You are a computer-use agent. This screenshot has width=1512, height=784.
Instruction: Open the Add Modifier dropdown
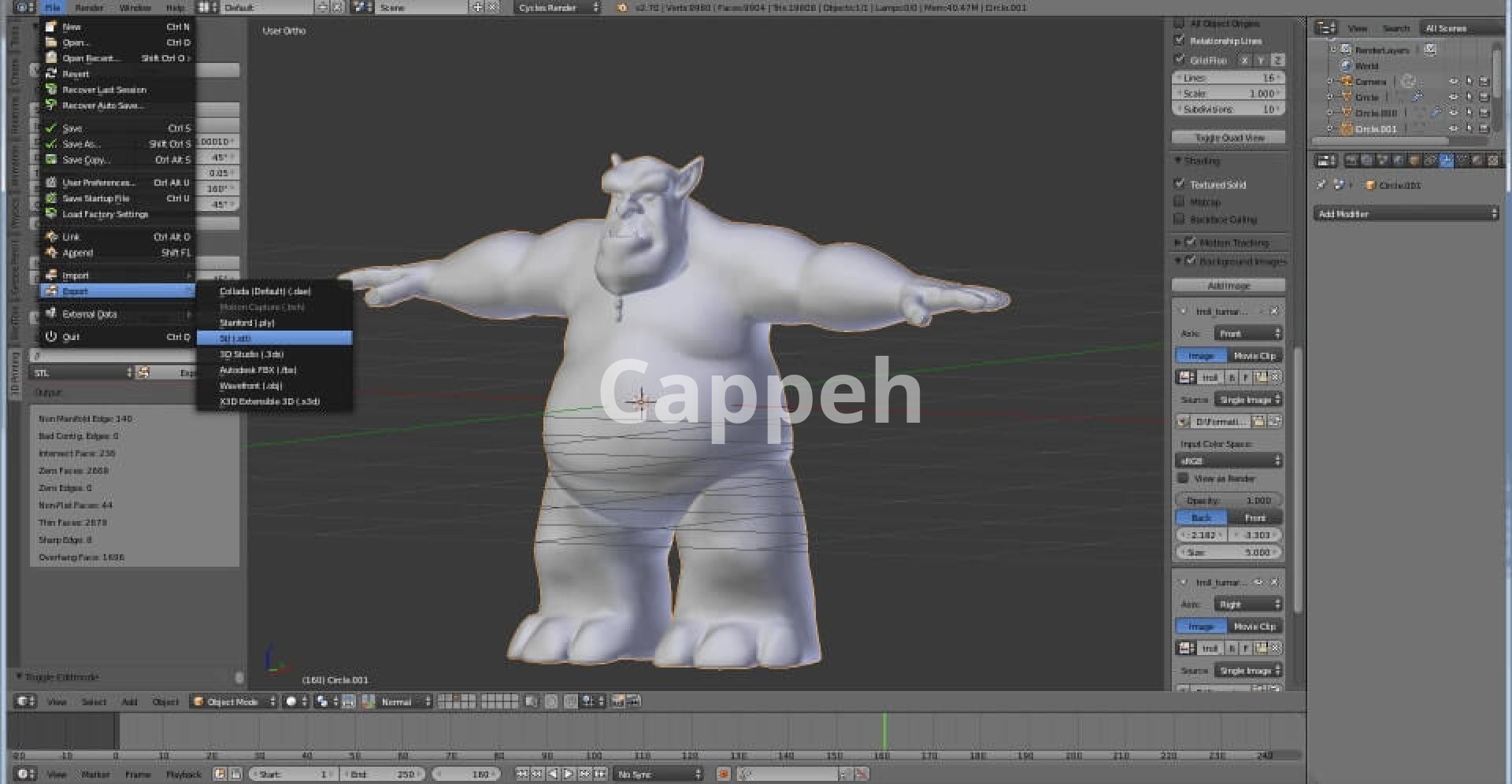[x=1406, y=214]
